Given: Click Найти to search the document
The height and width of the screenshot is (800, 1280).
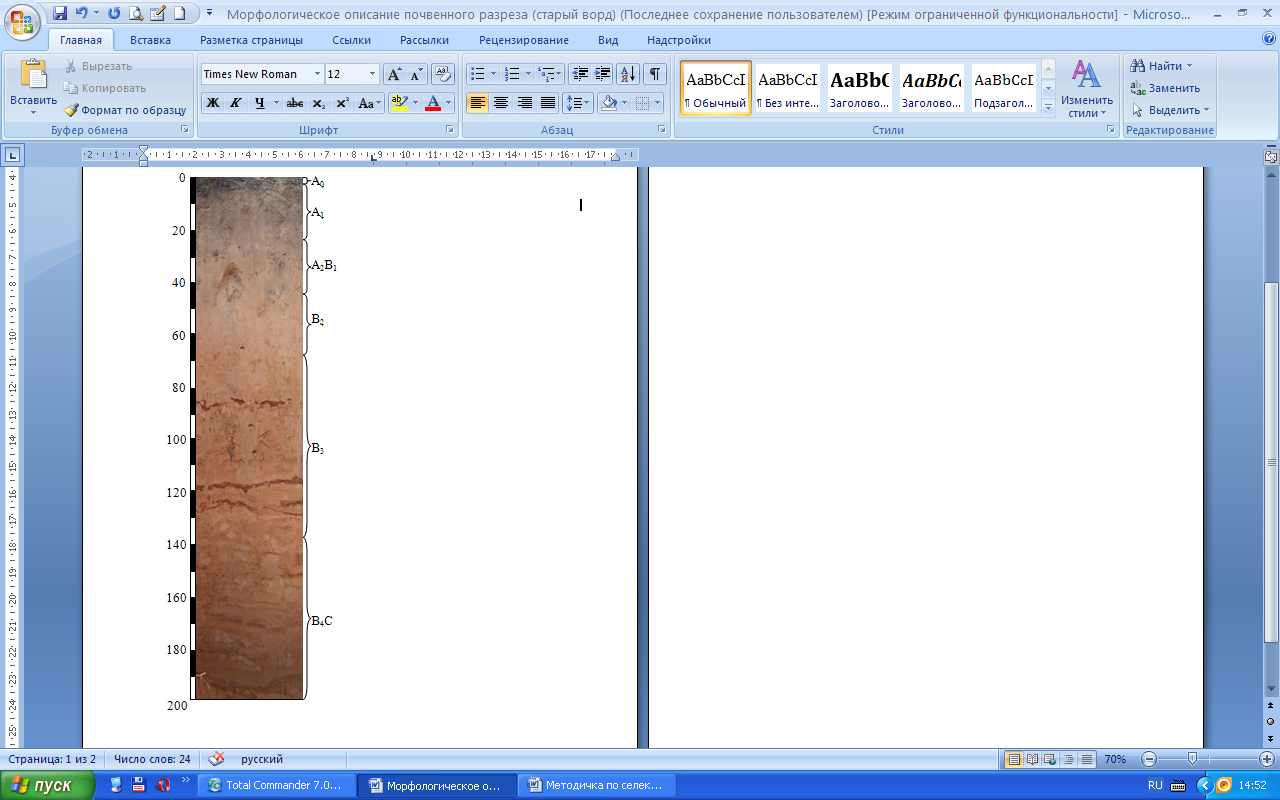Looking at the screenshot, I should click(1160, 66).
